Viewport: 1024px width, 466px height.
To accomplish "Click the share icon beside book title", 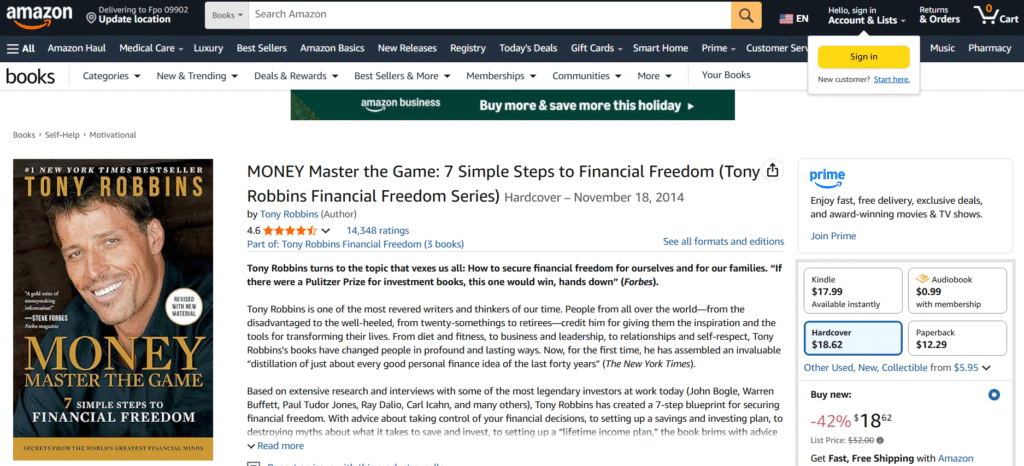I will tap(772, 171).
